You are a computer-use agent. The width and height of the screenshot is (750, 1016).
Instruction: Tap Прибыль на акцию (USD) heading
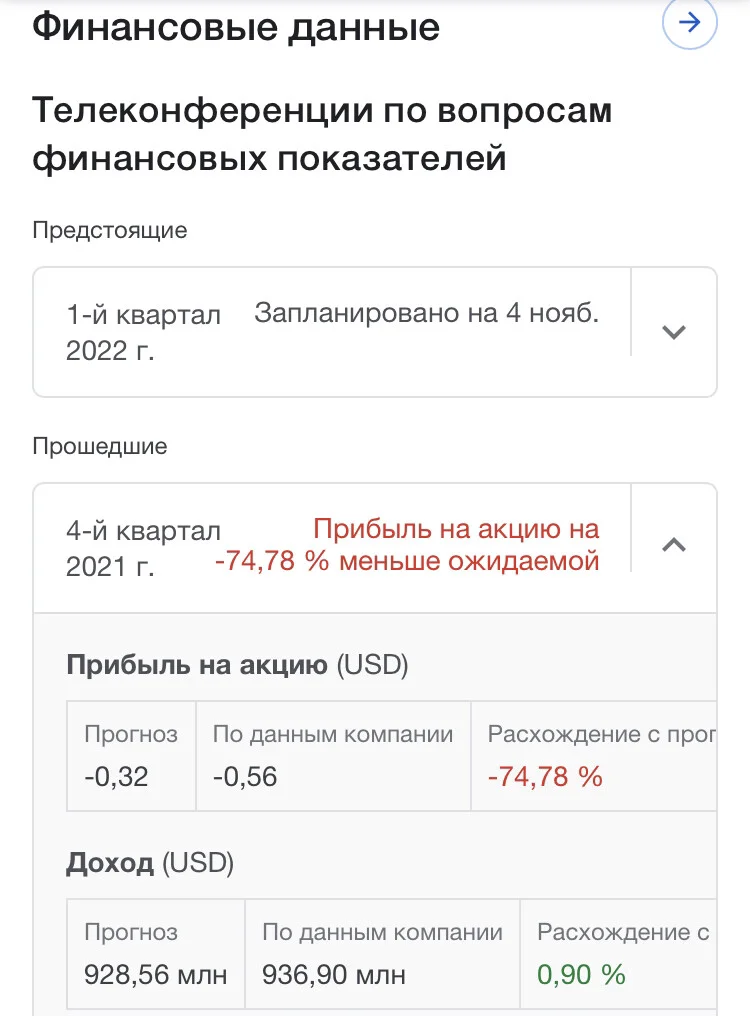pos(237,665)
